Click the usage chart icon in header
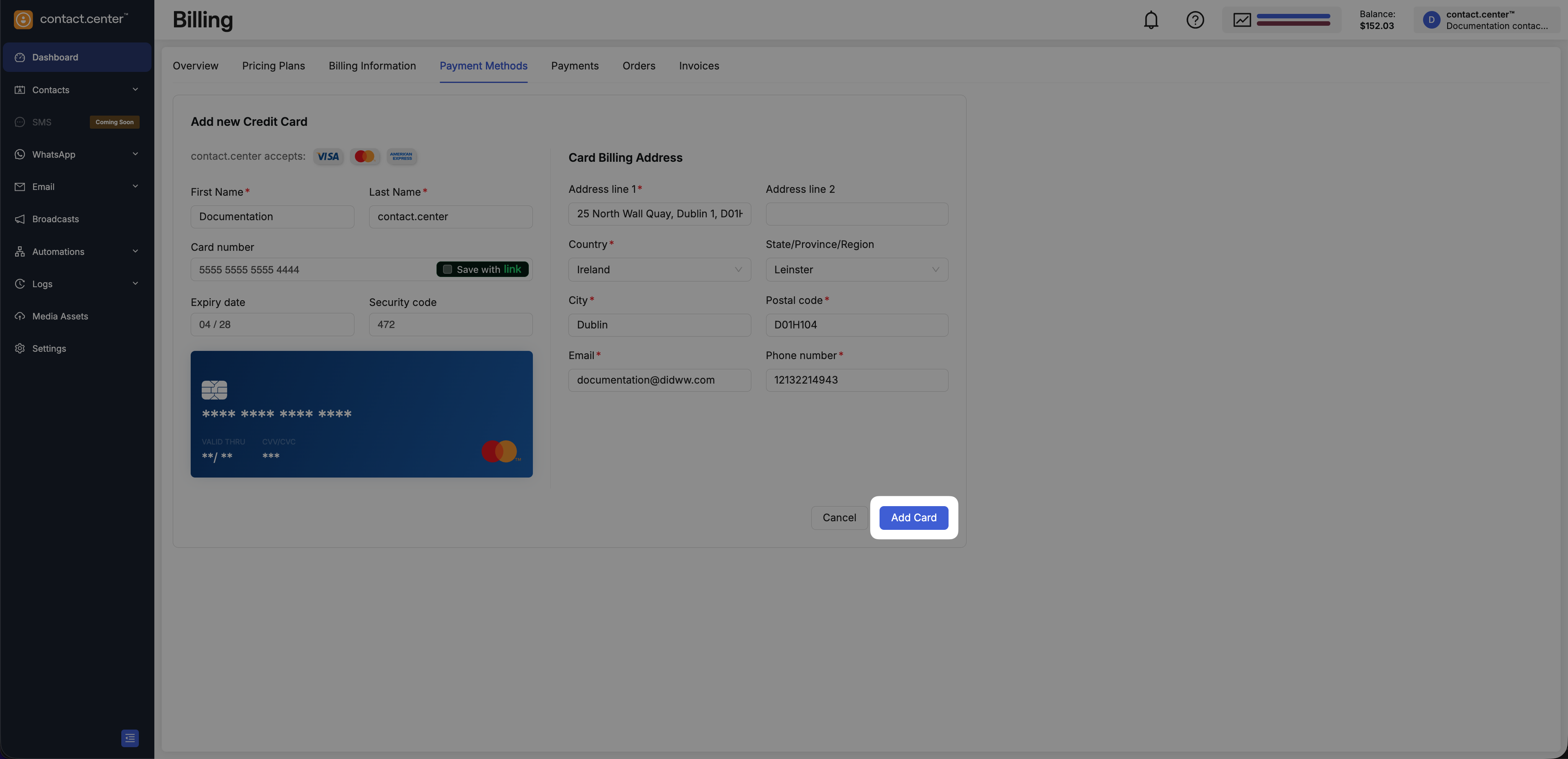The image size is (1568, 759). click(1242, 20)
